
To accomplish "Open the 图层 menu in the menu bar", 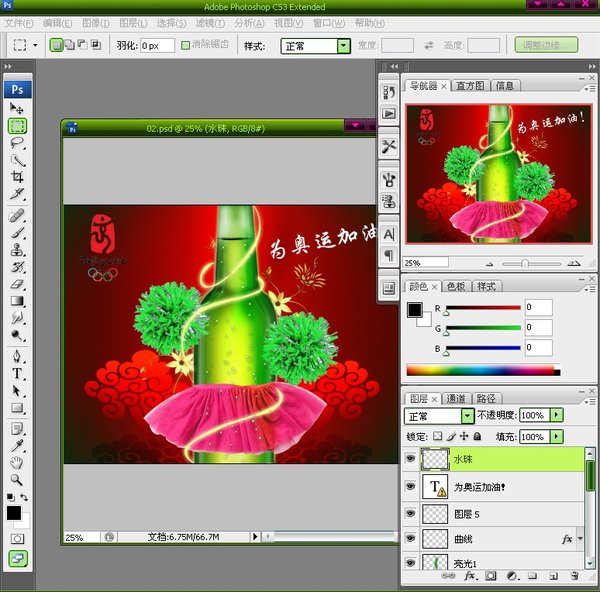I will point(130,22).
